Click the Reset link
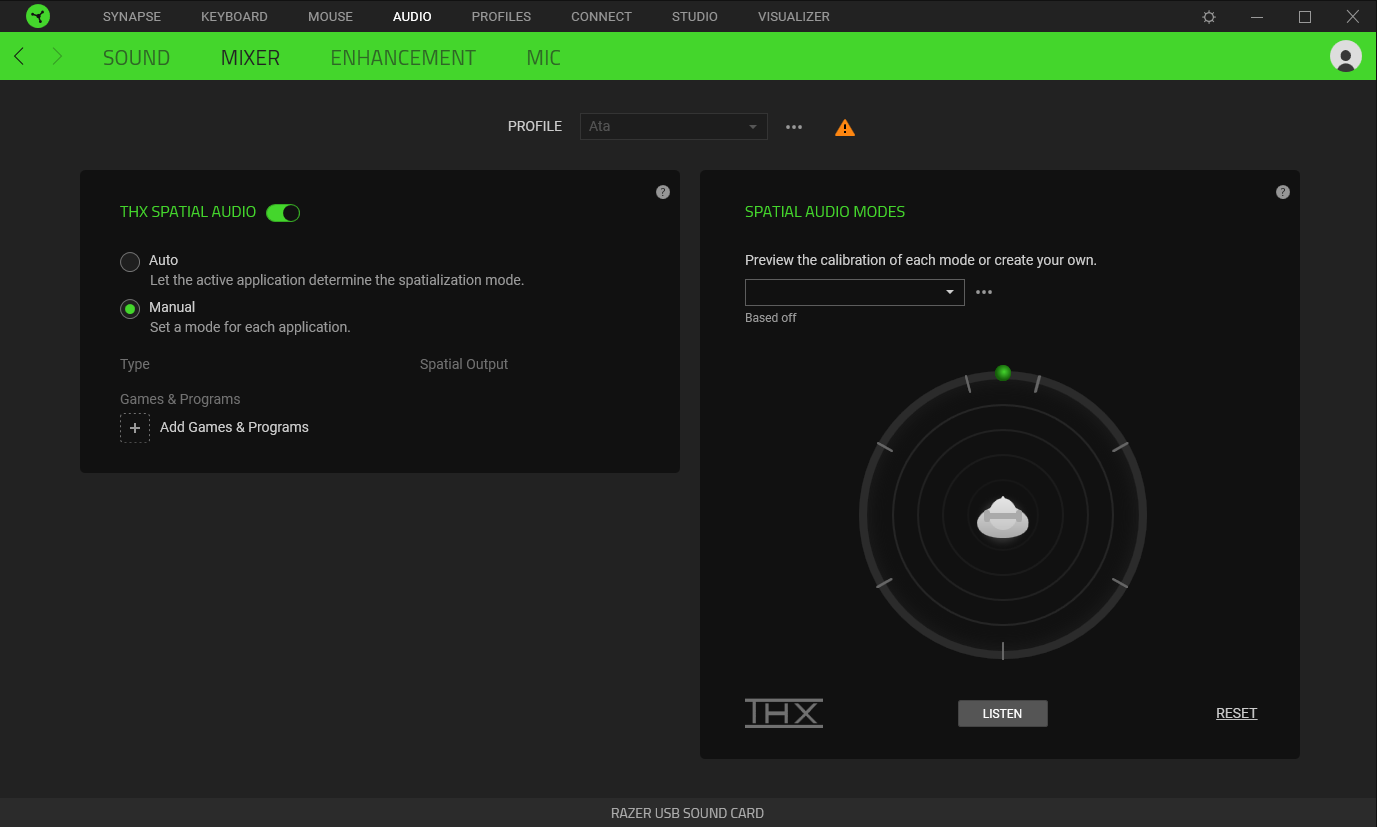This screenshot has width=1377, height=827. 1236,713
